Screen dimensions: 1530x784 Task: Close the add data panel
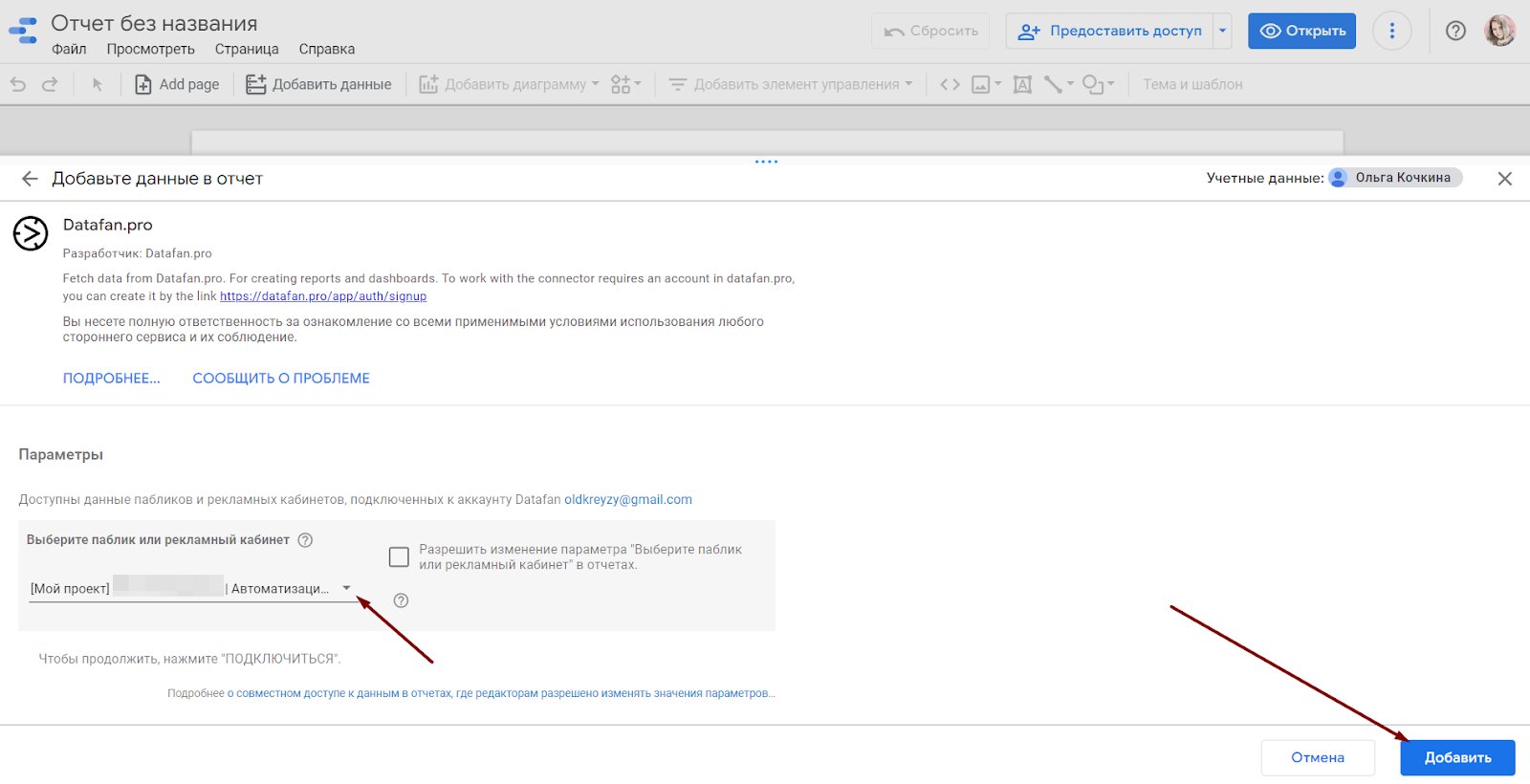pyautogui.click(x=1504, y=179)
